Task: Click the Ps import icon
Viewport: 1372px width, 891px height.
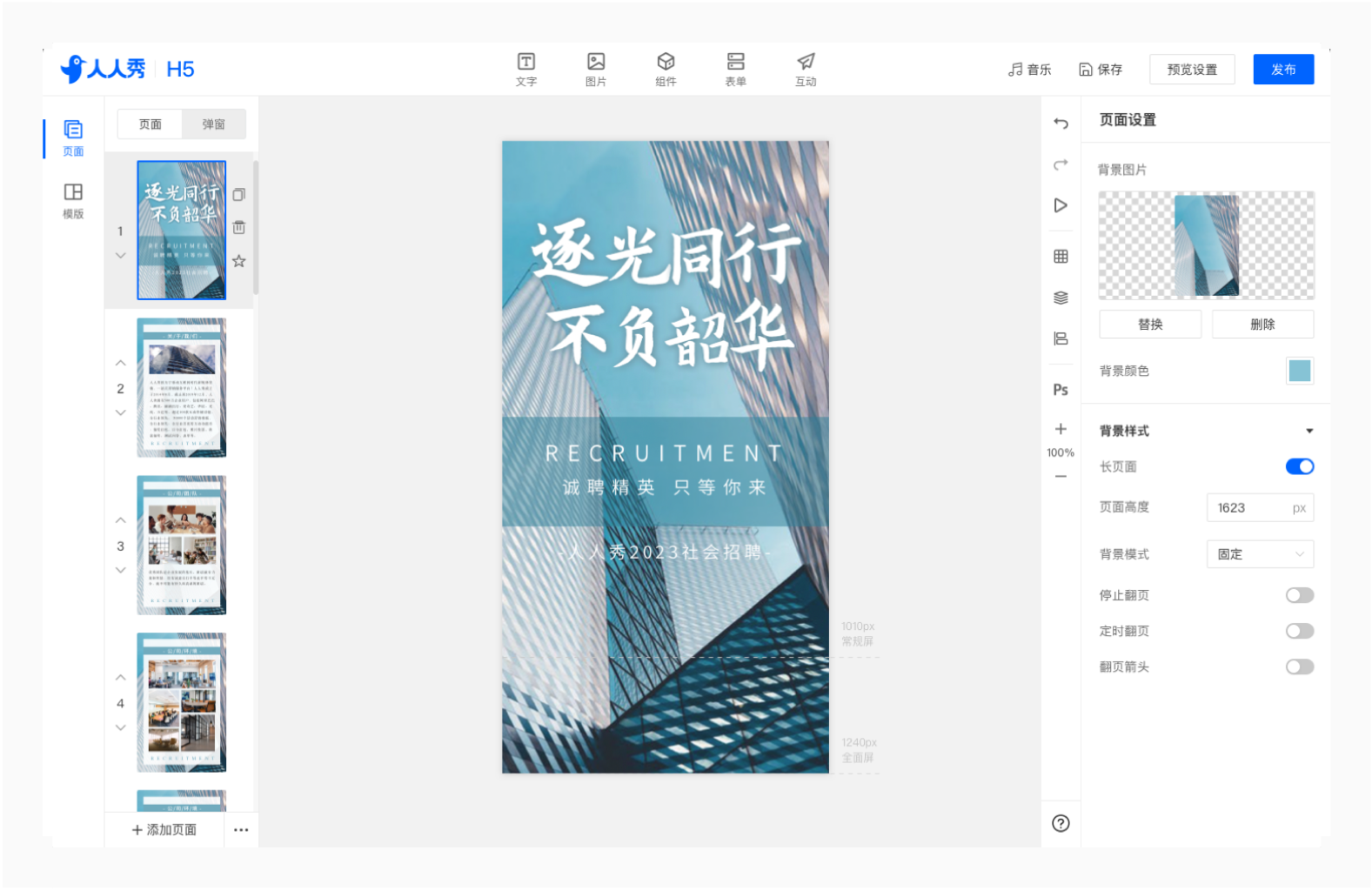Action: click(x=1061, y=390)
